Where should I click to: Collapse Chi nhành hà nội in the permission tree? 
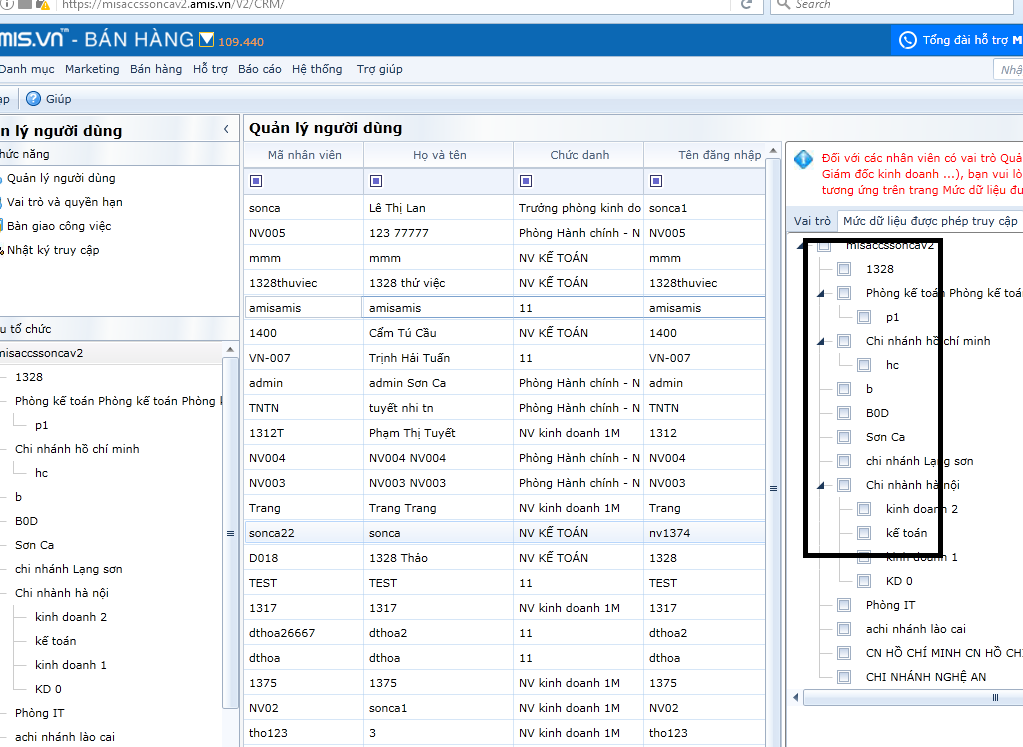[821, 485]
